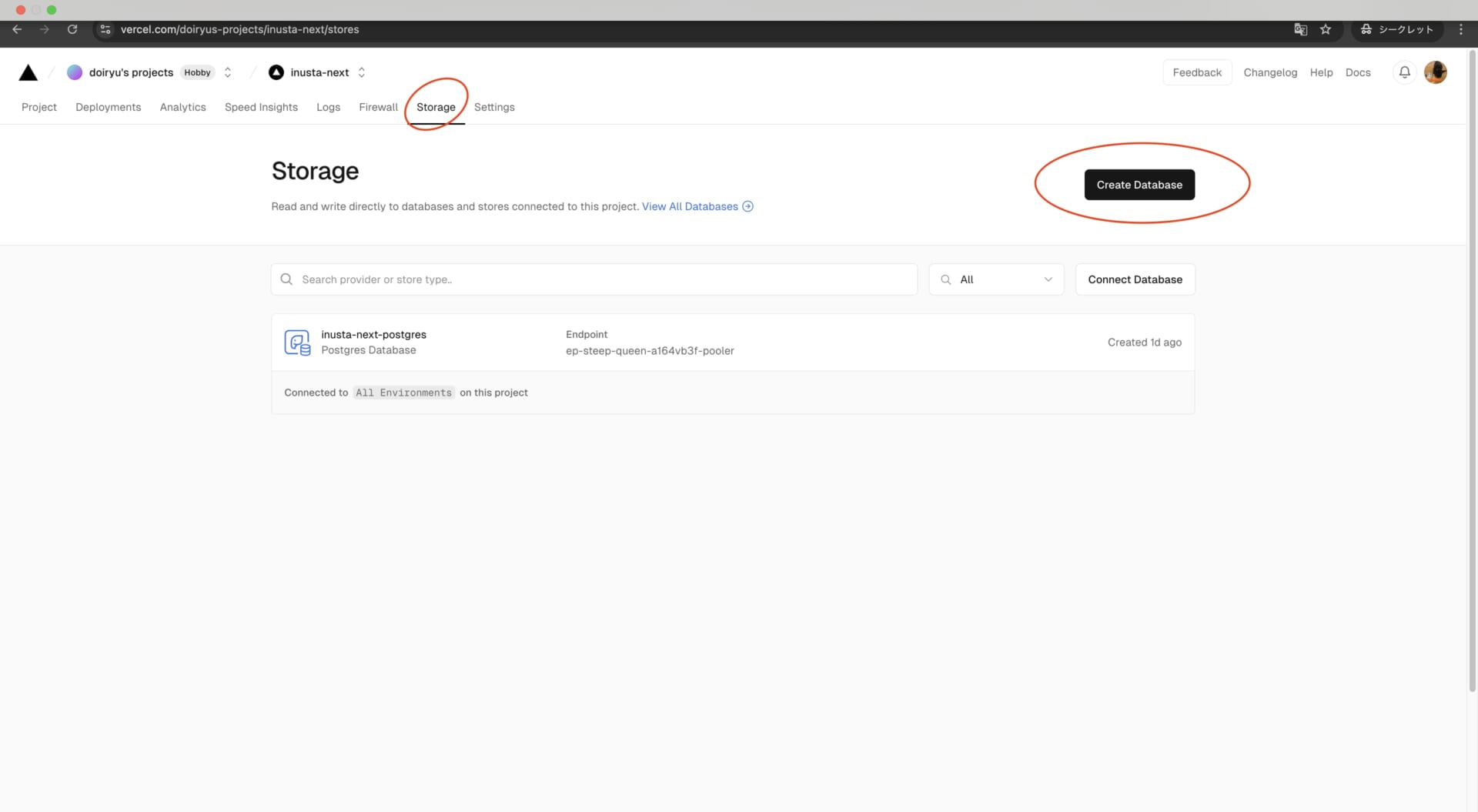Viewport: 1478px width, 812px height.
Task: Click the ep-steep-queen-a164vb3f-pooler endpoint text
Action: (x=650, y=351)
